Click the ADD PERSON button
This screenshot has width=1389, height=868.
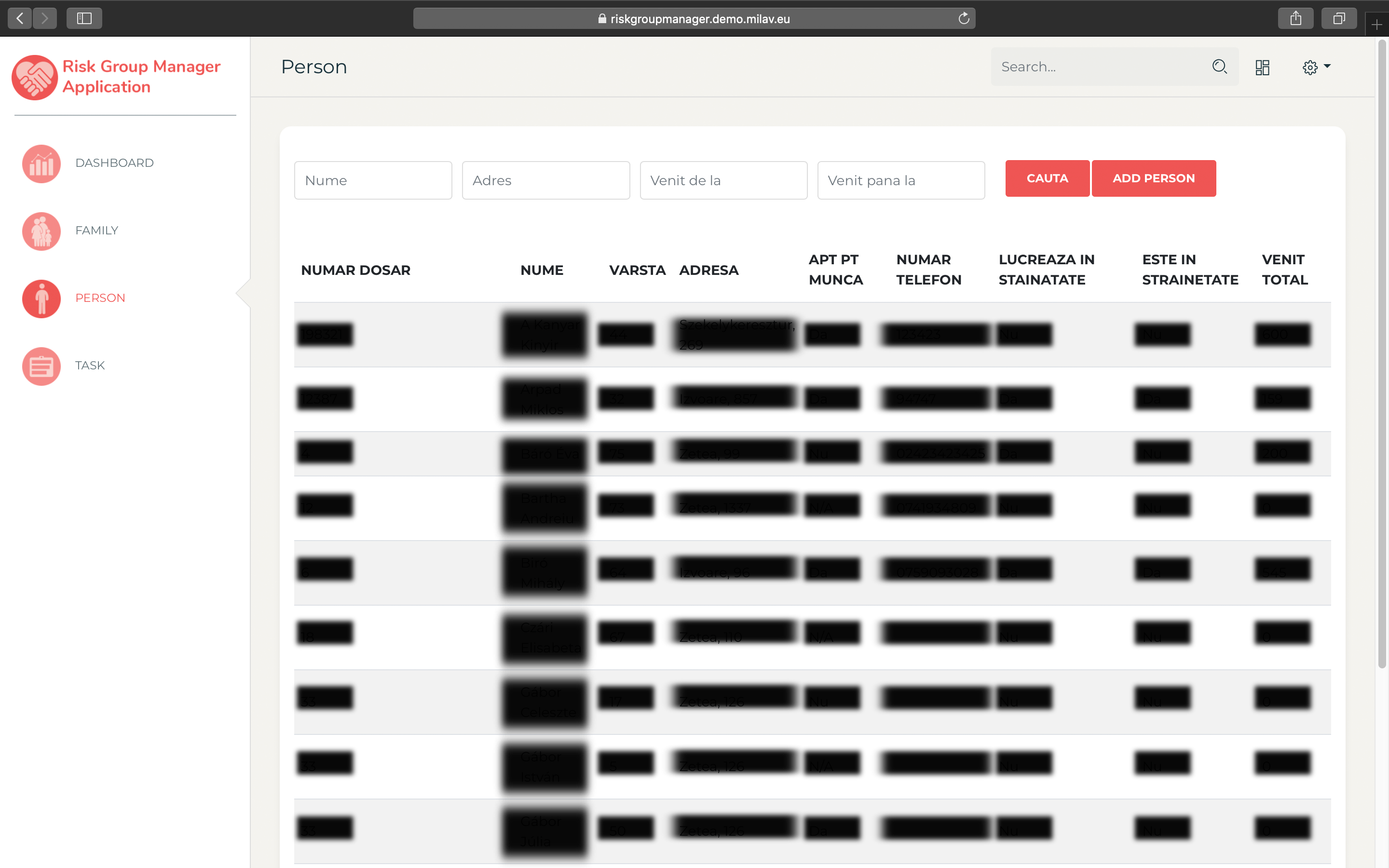[1153, 178]
